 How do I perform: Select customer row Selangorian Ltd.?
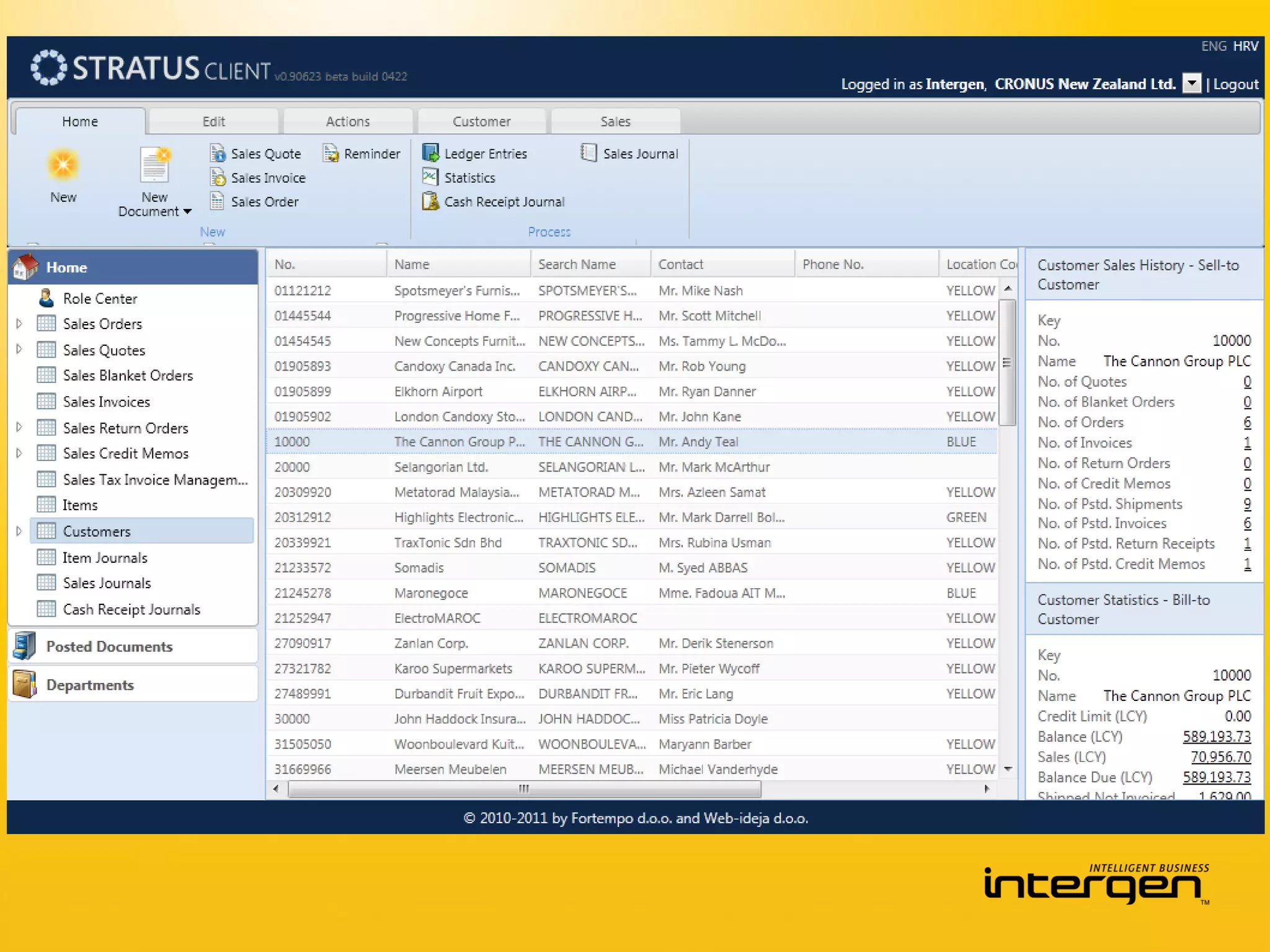point(632,467)
